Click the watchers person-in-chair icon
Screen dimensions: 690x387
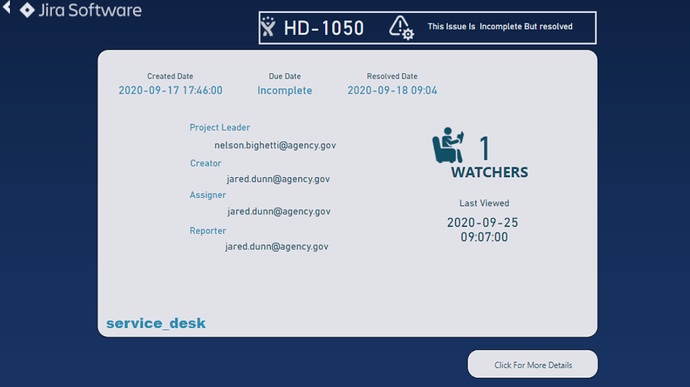pos(448,145)
